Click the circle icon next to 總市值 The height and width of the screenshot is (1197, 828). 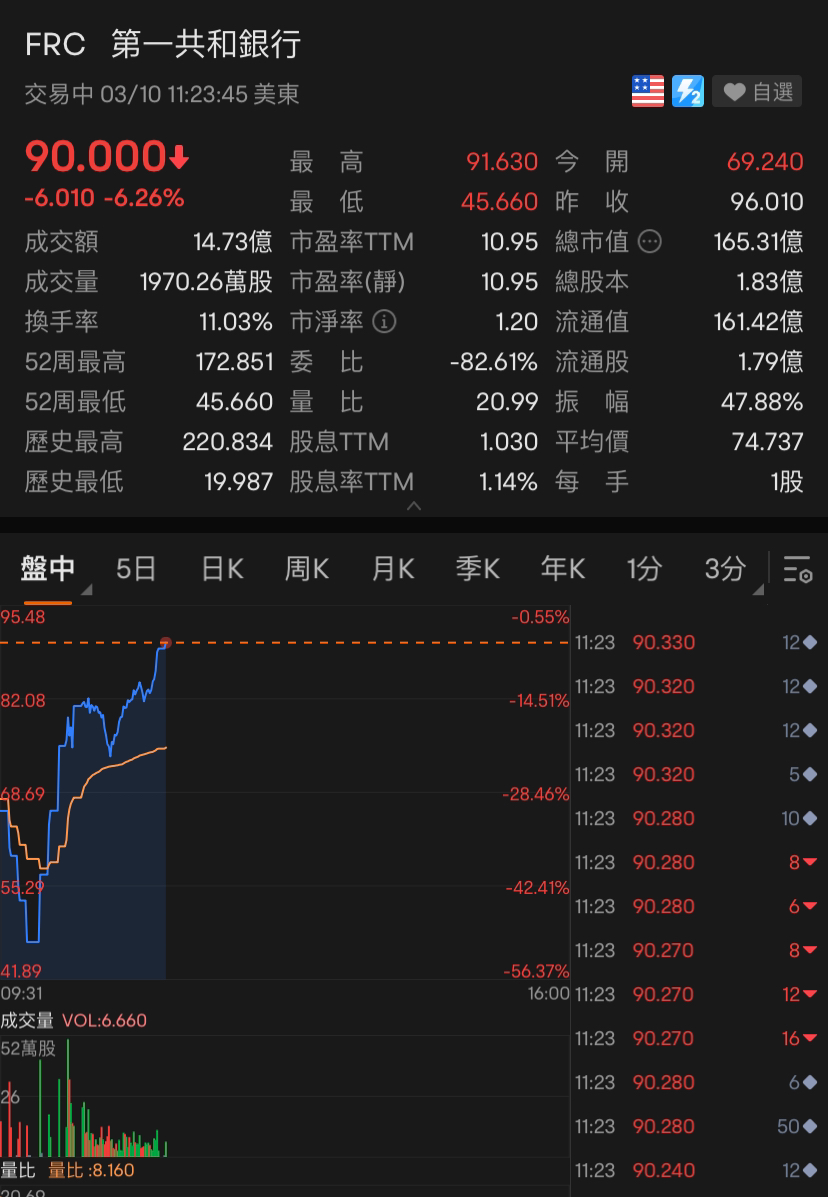point(650,241)
